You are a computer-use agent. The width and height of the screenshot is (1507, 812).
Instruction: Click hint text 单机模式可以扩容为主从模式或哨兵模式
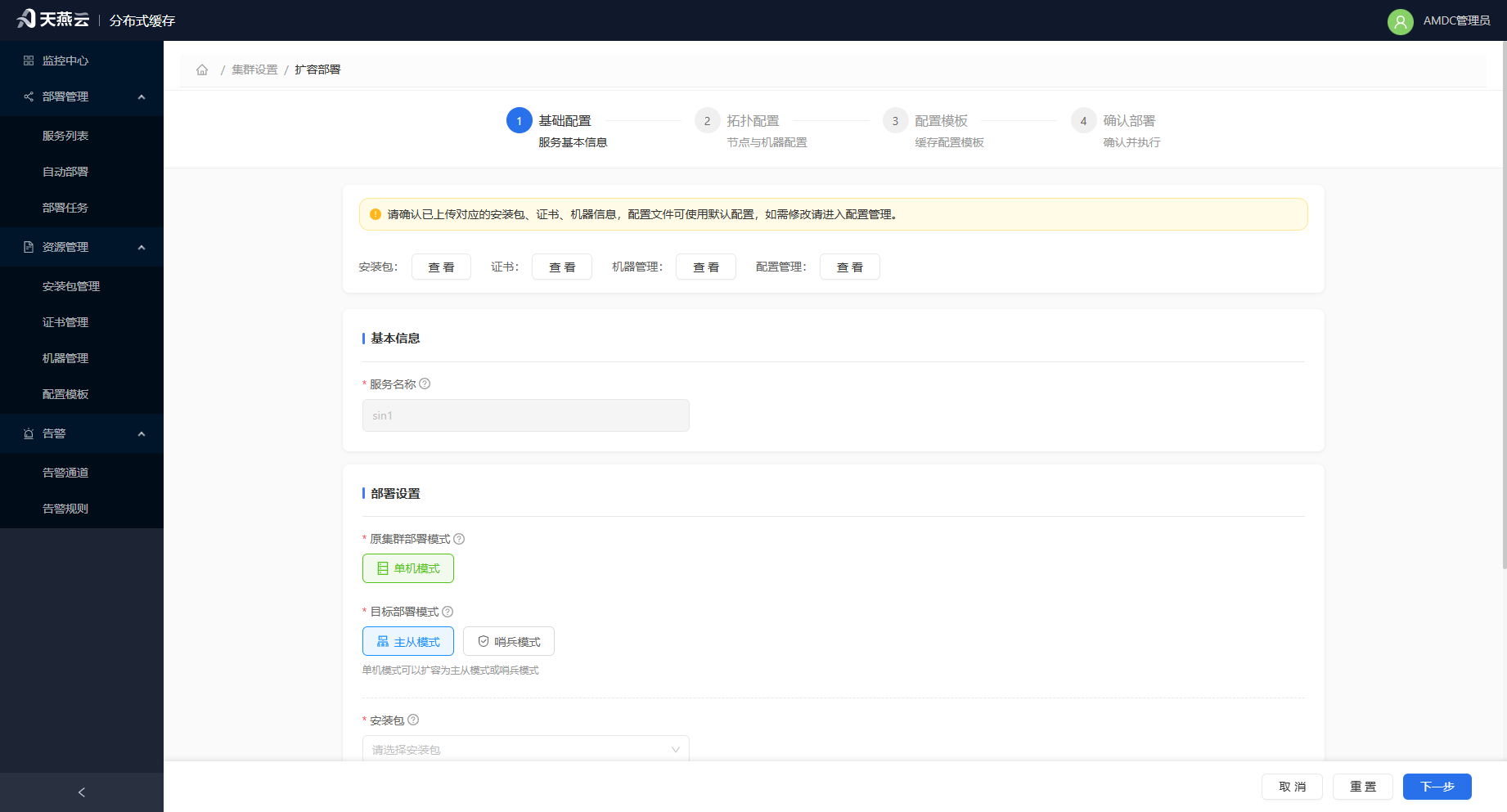pyautogui.click(x=451, y=671)
